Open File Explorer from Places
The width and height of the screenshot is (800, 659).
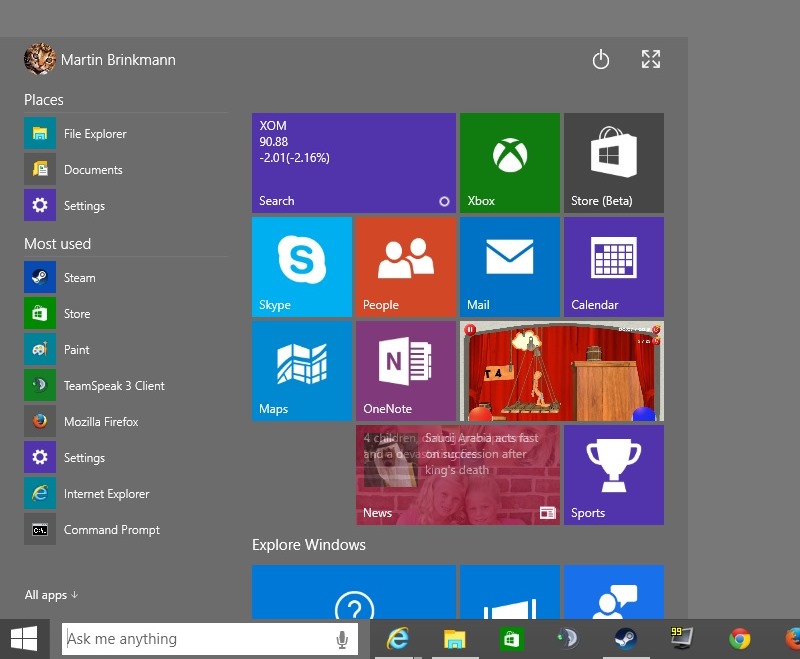click(126, 134)
